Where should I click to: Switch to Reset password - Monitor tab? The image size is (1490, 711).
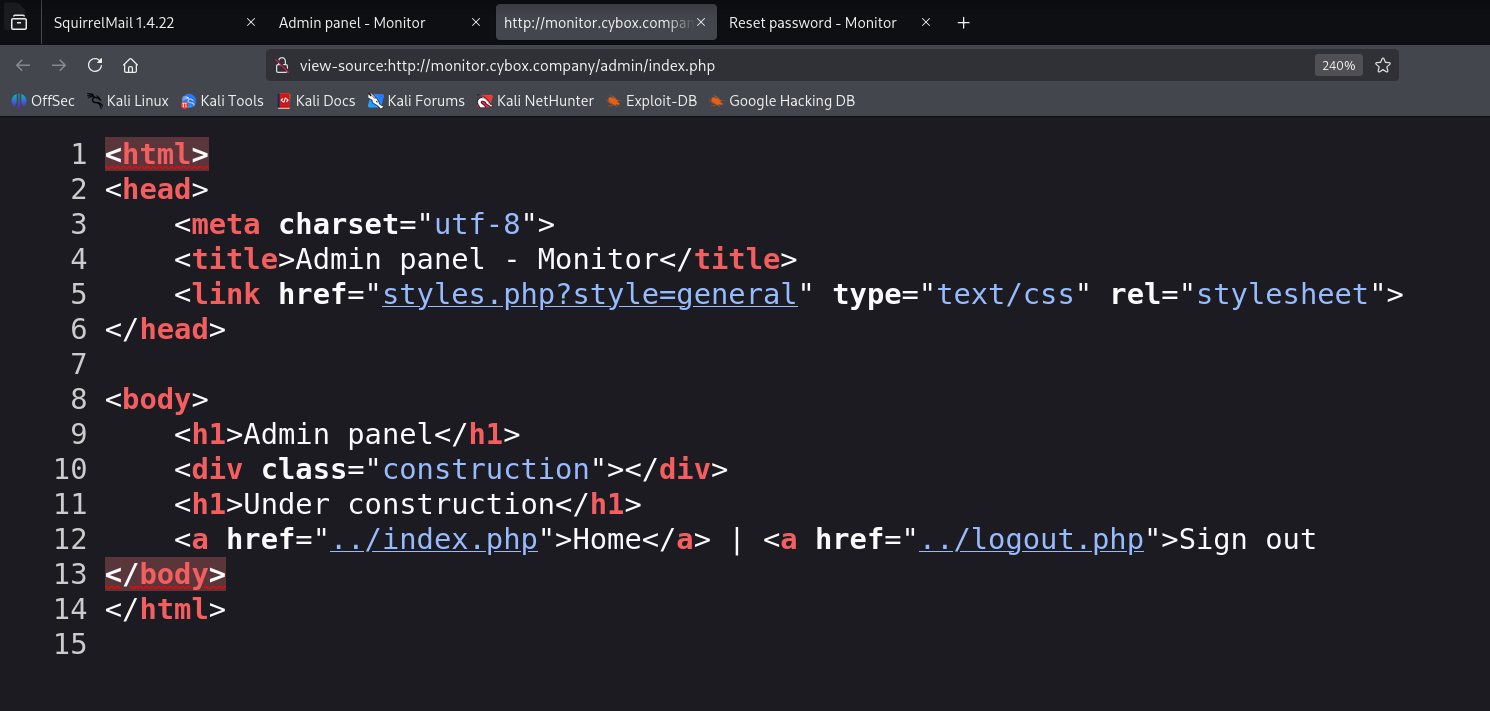click(812, 23)
